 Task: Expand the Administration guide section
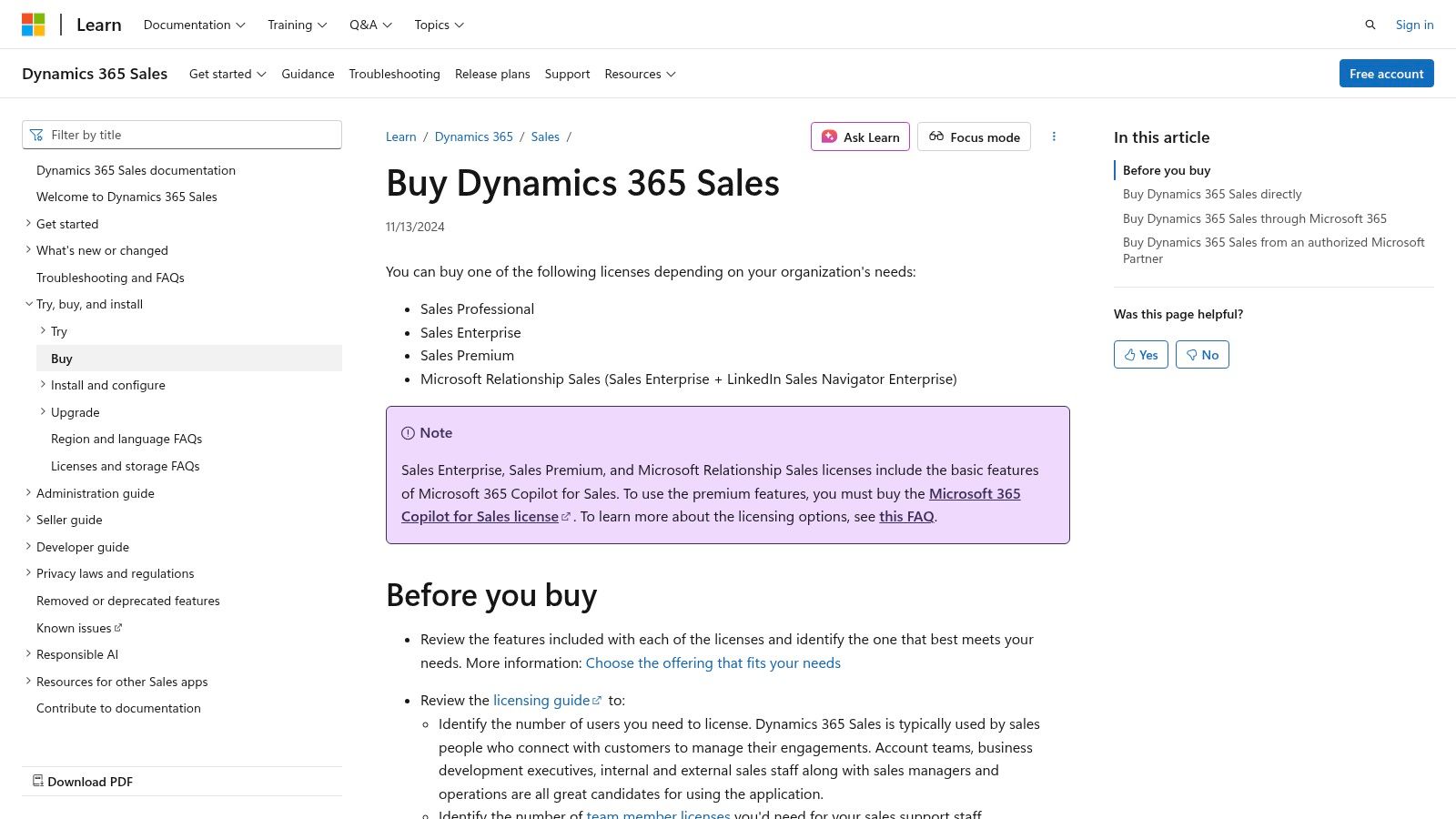point(28,492)
